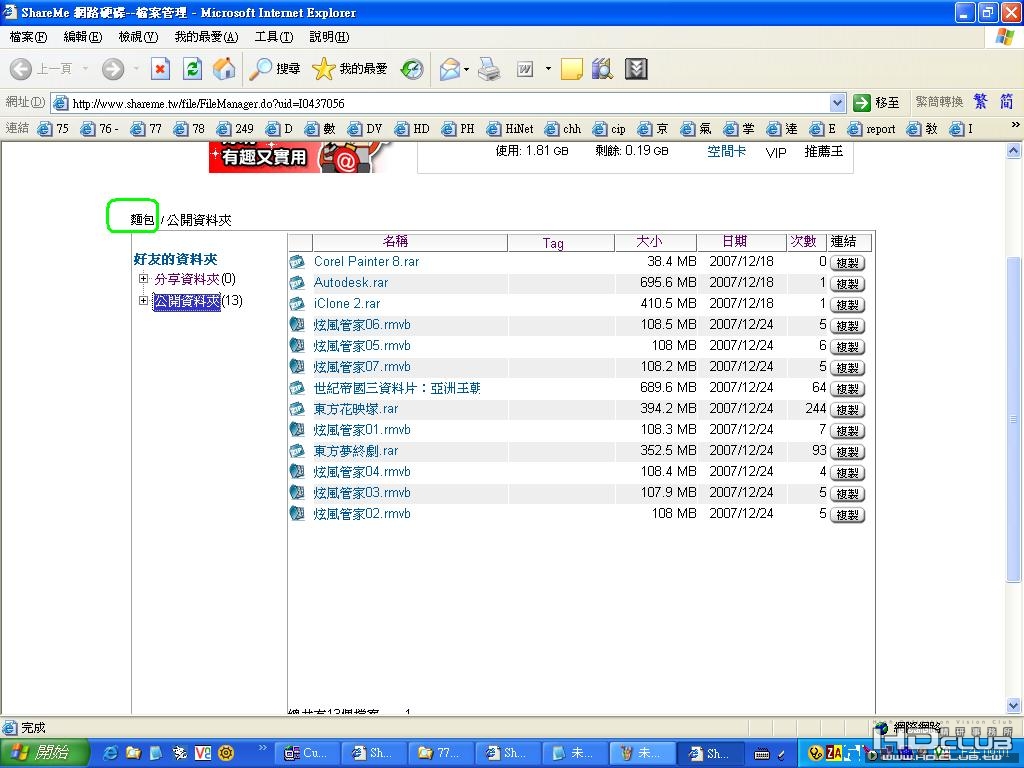Click the dark download-arrow toolbar icon

point(636,69)
